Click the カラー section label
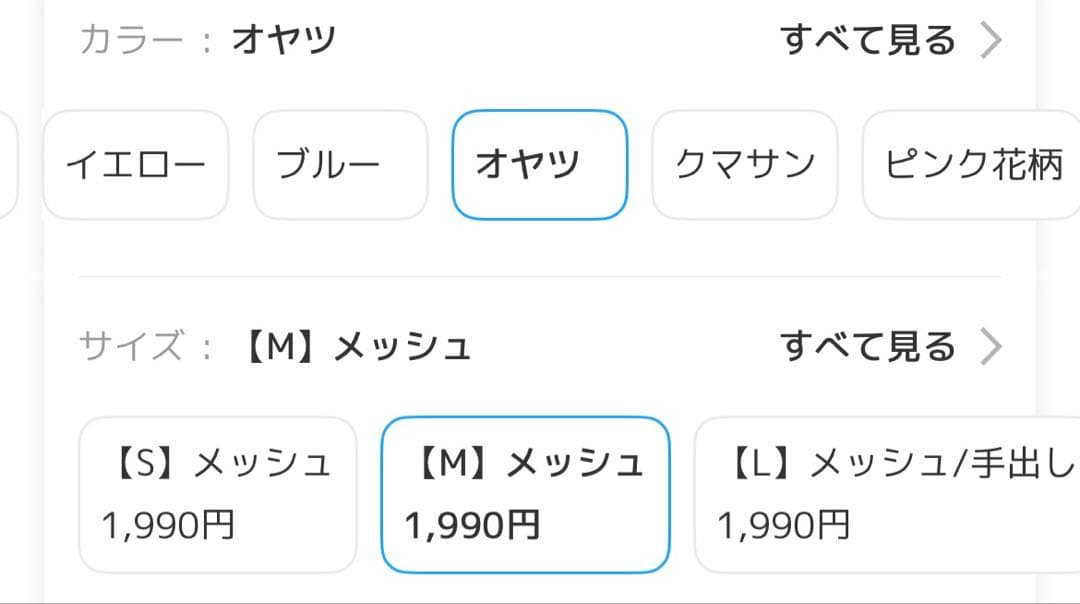 132,41
